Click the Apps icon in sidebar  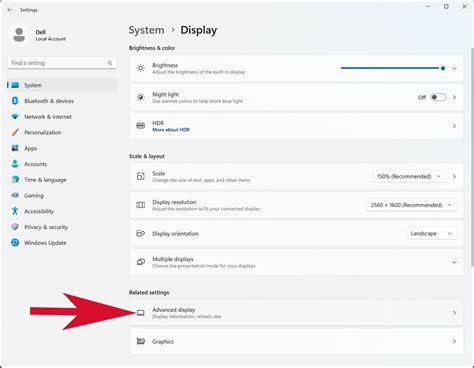15,148
